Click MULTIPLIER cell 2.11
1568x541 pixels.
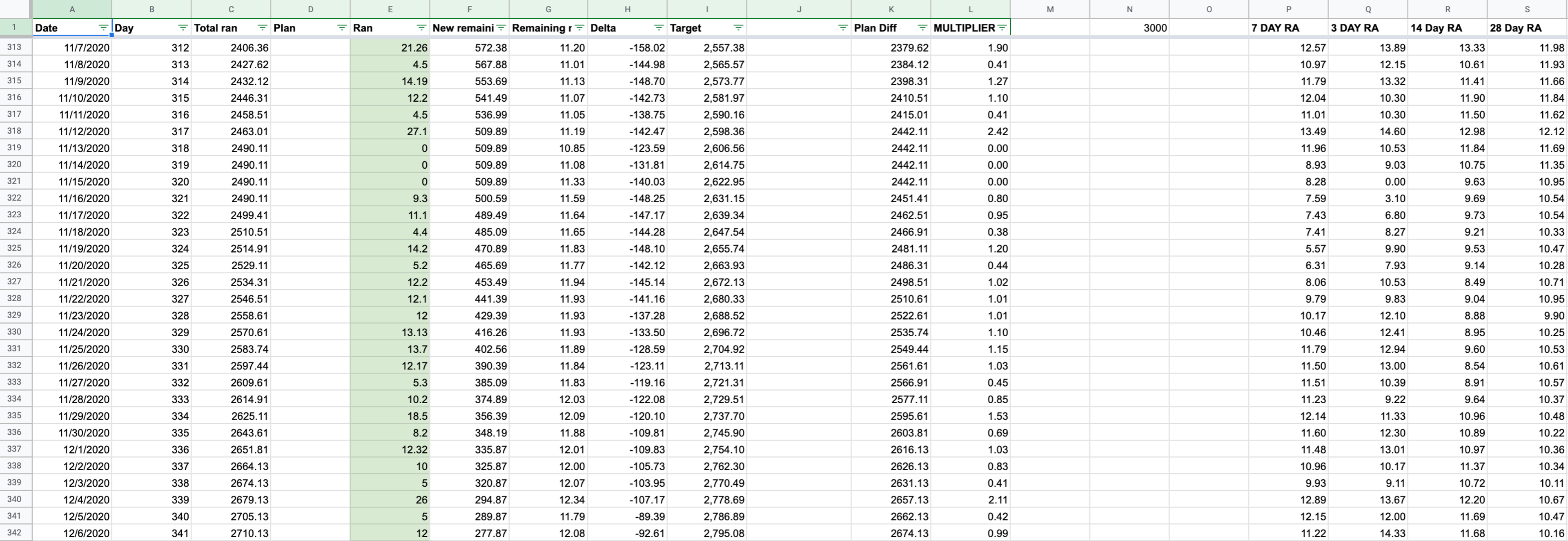point(970,500)
